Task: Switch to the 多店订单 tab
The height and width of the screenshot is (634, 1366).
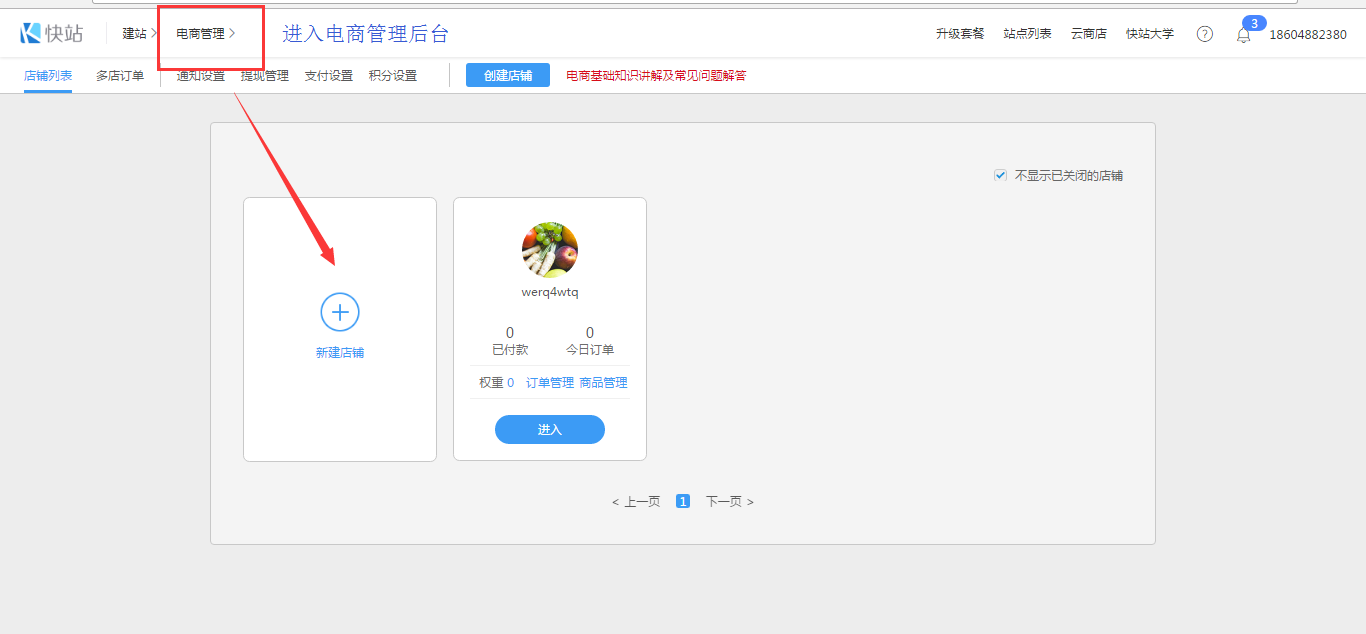Action: 120,75
